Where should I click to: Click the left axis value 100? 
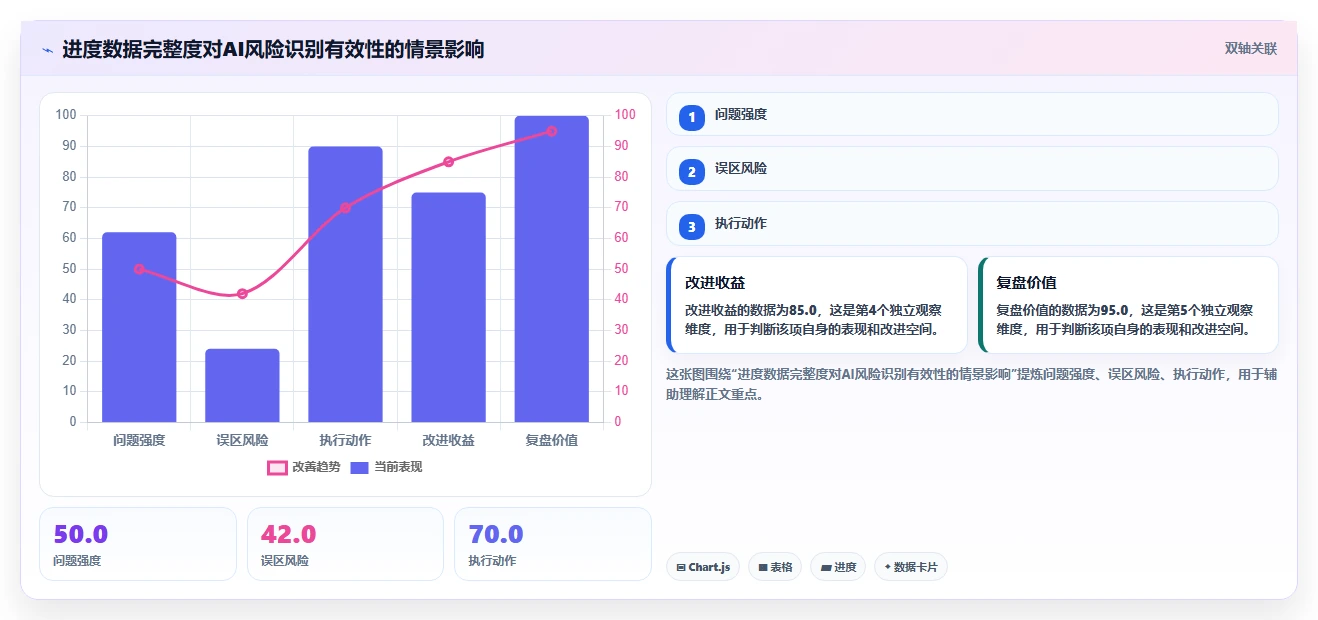[66, 115]
